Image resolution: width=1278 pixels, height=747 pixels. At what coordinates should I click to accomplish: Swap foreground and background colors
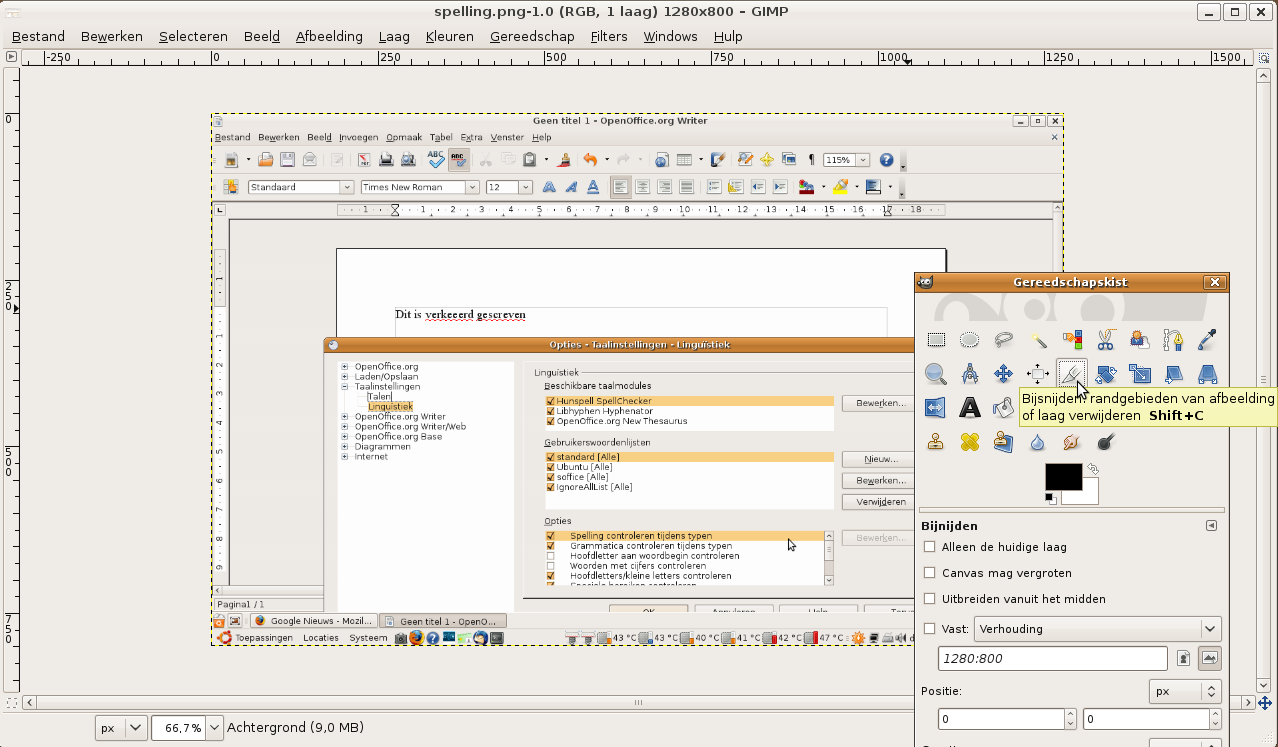[1093, 469]
